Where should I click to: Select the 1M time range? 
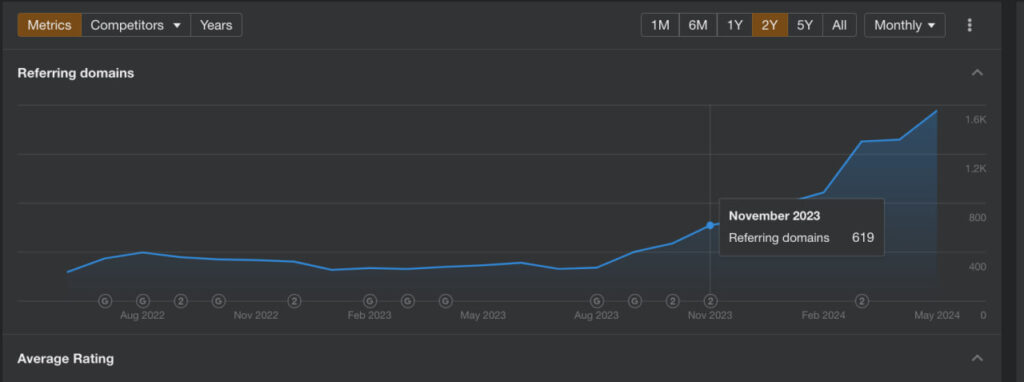pos(660,25)
